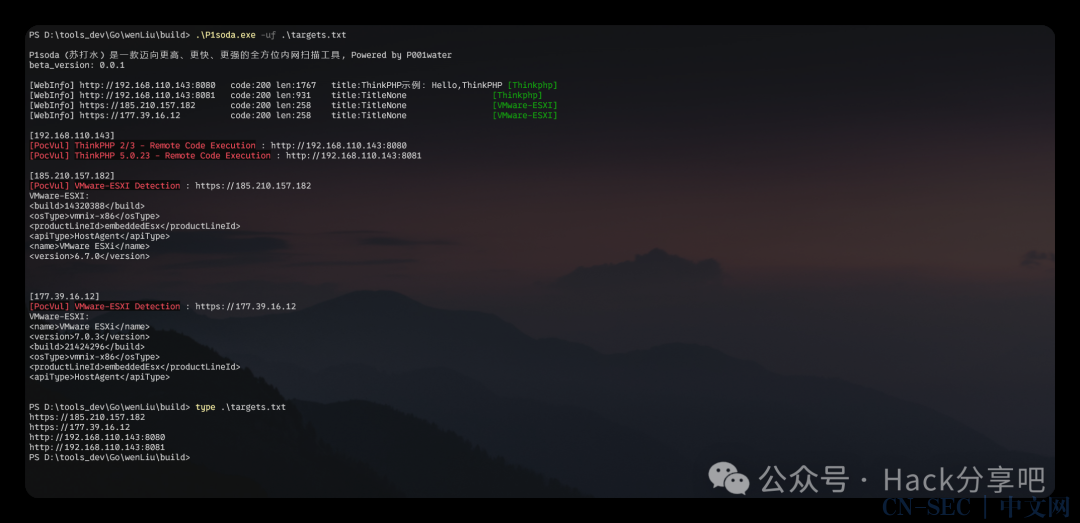Click the 'type .\targets.txt' command
The image size is (1080, 523).
click(x=240, y=407)
